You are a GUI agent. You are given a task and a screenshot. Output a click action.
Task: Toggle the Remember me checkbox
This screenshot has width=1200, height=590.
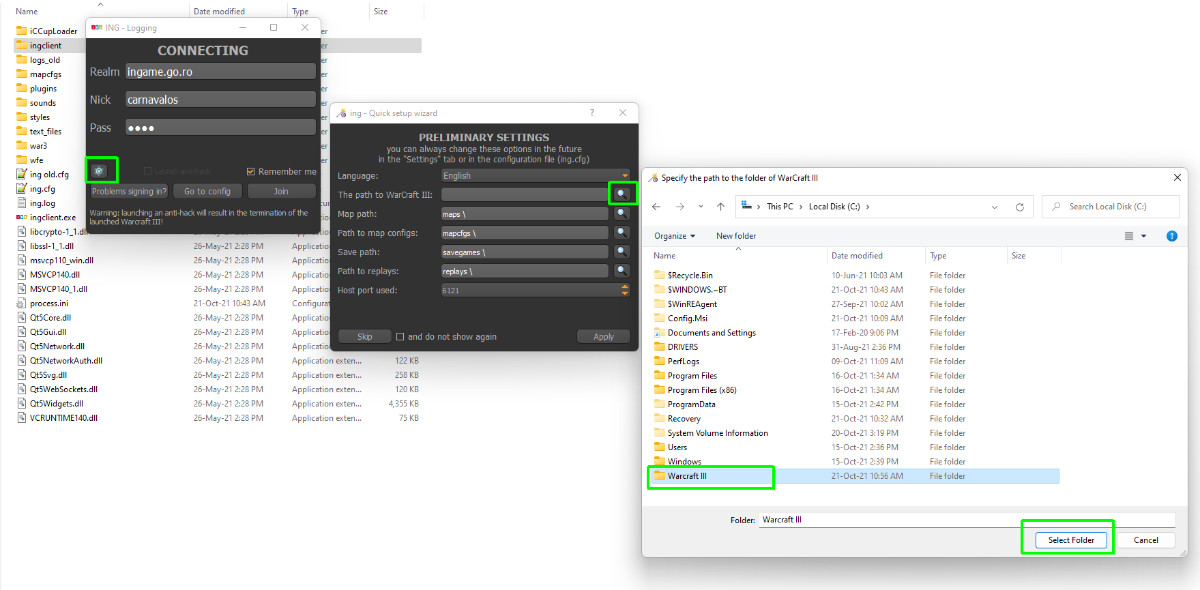(x=251, y=172)
